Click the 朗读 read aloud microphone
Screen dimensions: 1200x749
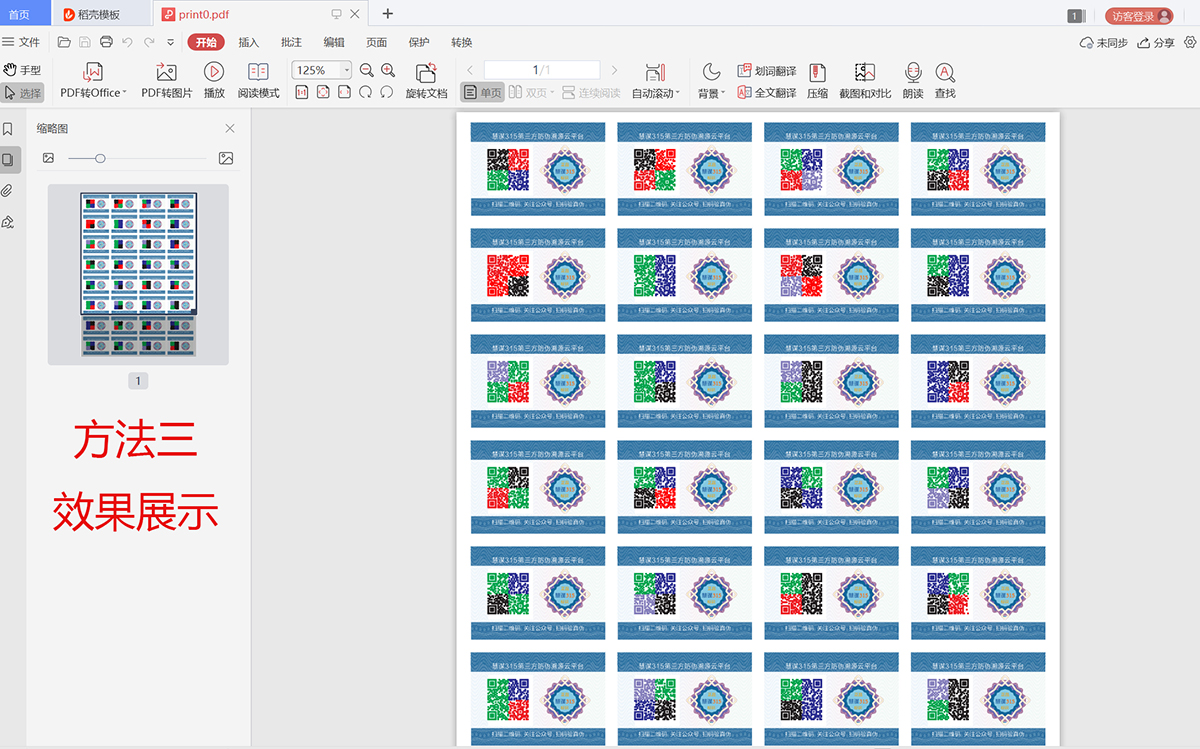click(x=913, y=81)
